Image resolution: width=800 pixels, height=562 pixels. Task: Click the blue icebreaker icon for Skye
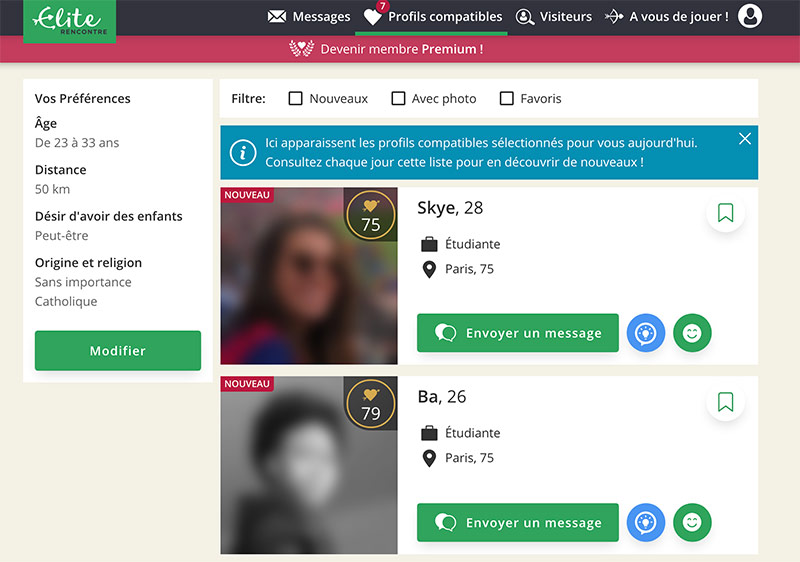[645, 333]
